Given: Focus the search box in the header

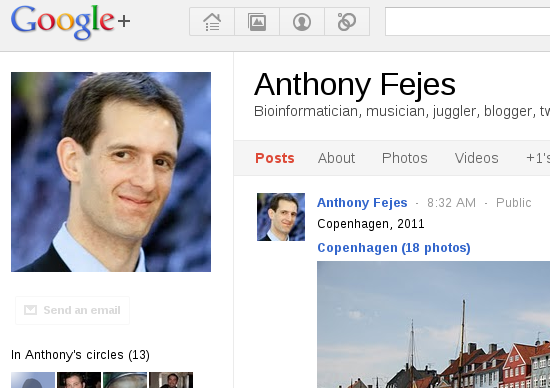Looking at the screenshot, I should [x=468, y=22].
